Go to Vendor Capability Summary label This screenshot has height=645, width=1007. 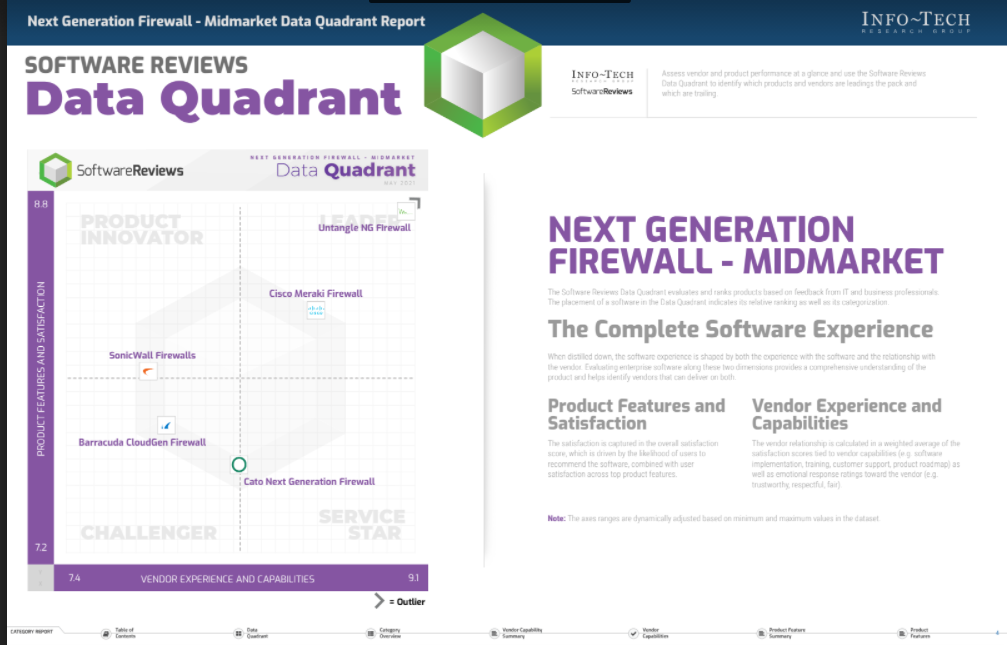pyautogui.click(x=522, y=633)
